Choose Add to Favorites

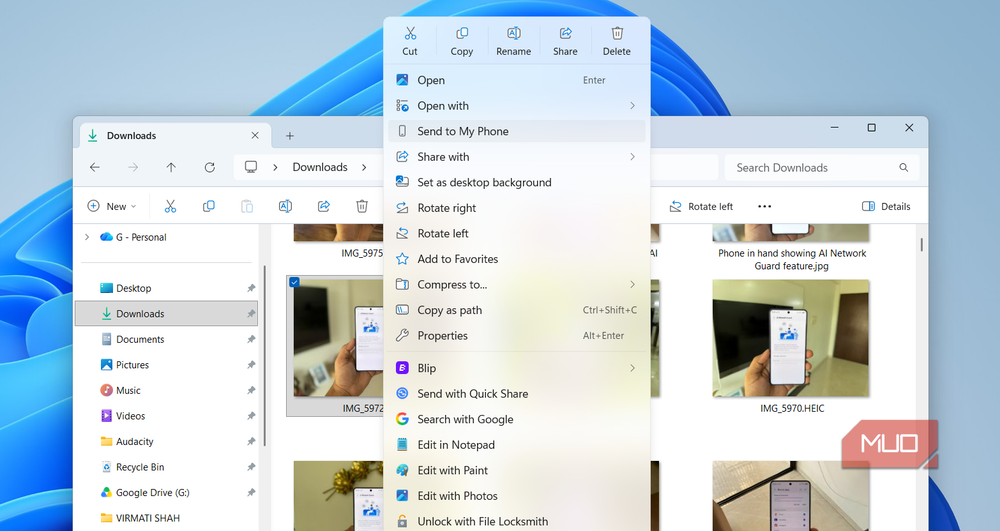[x=517, y=259]
